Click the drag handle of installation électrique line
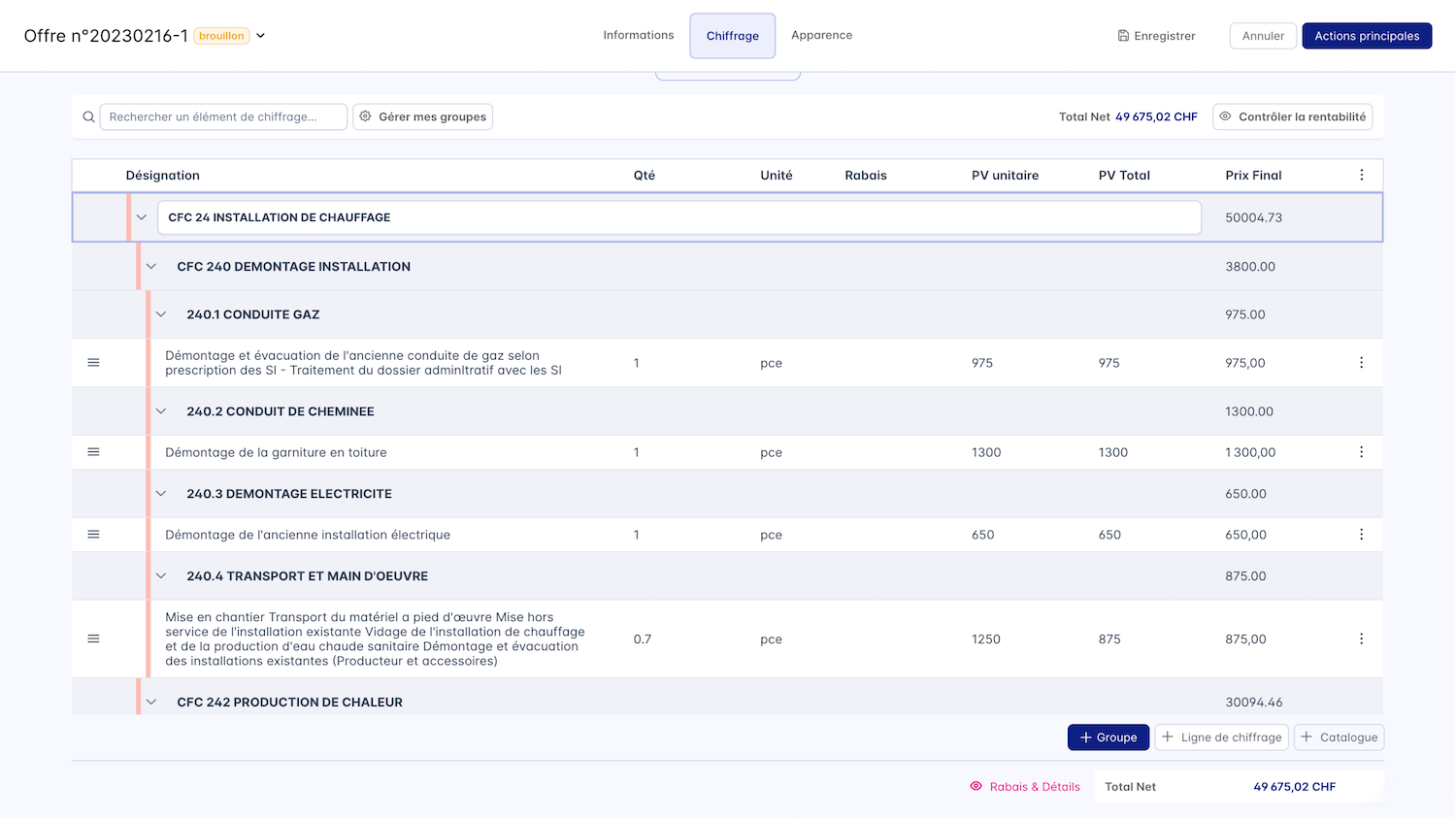Screen dimensions: 1456x819 94,535
